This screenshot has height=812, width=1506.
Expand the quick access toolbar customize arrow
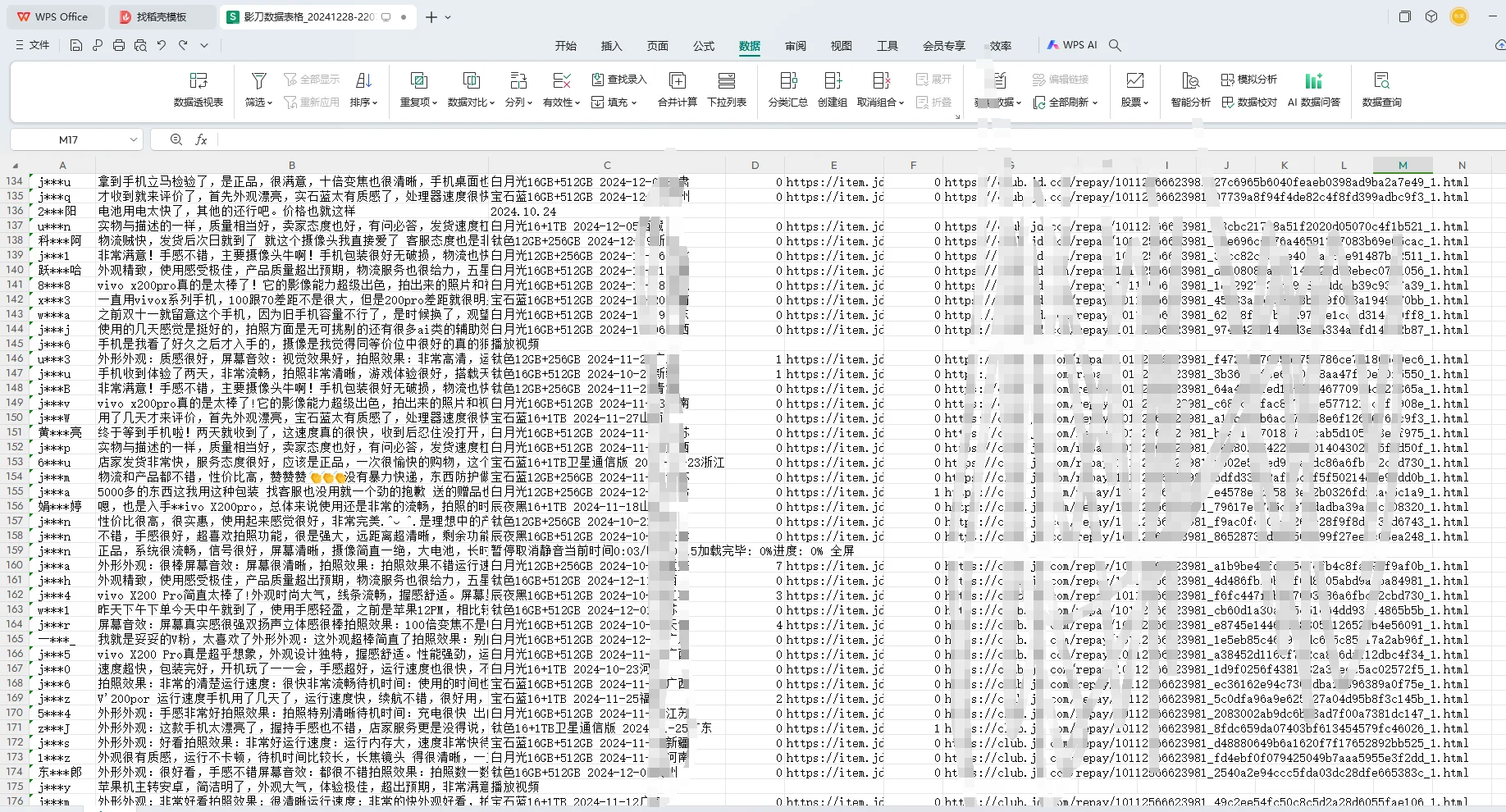point(204,45)
